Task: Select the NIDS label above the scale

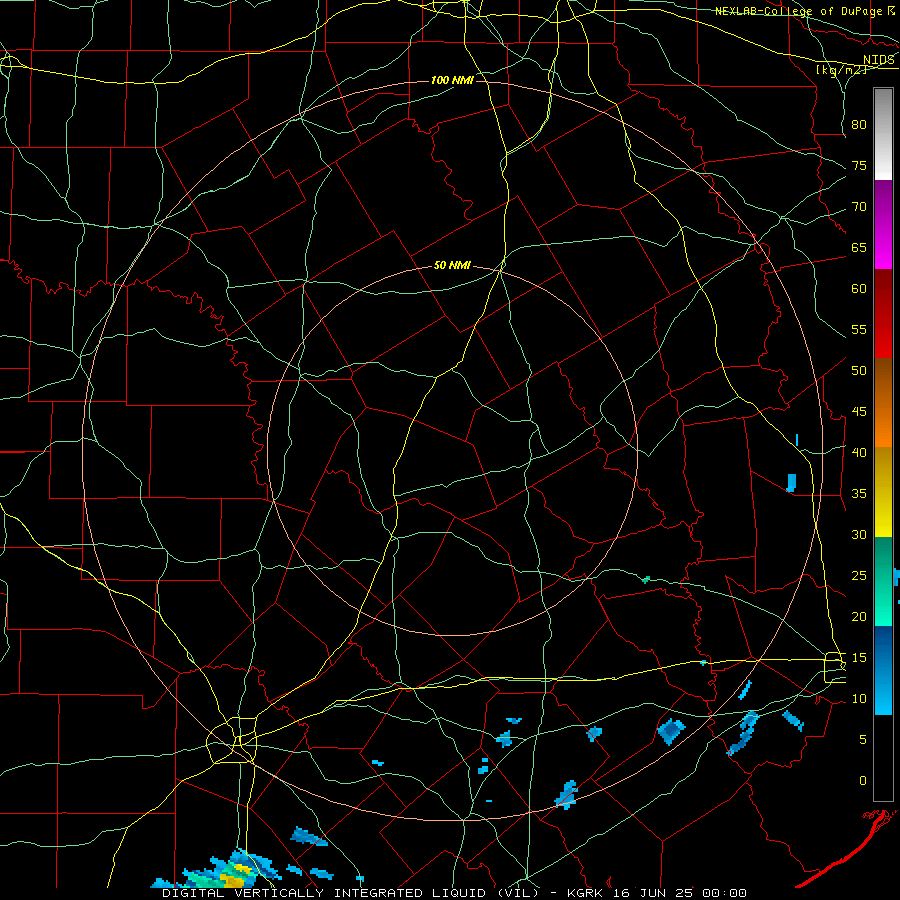Action: [879, 59]
